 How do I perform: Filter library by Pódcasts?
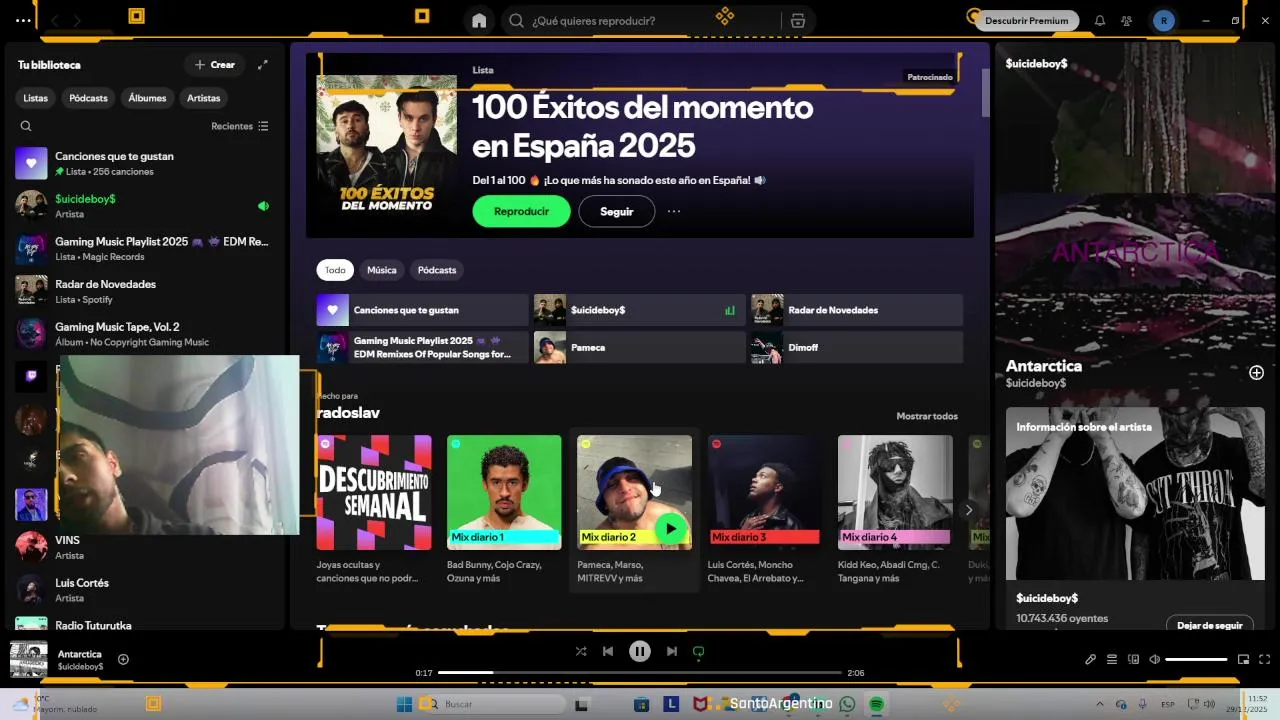point(88,98)
